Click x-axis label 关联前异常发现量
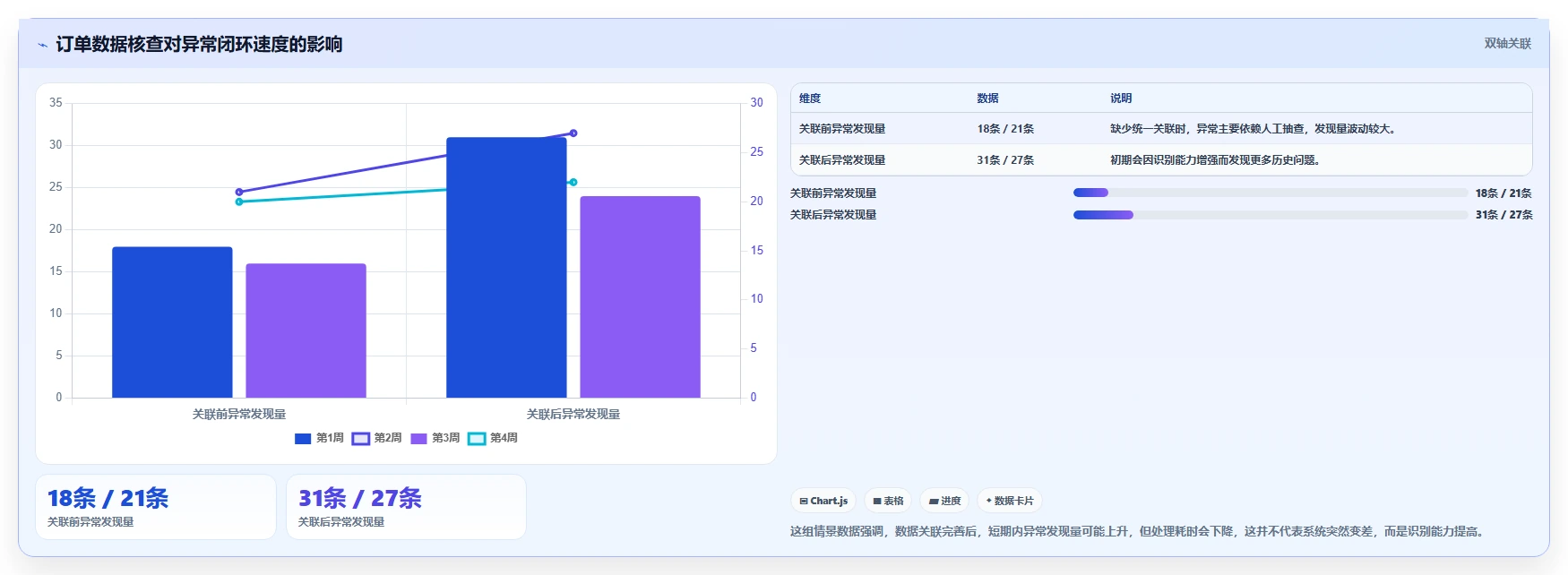Viewport: 1568px width, 575px height. click(239, 414)
